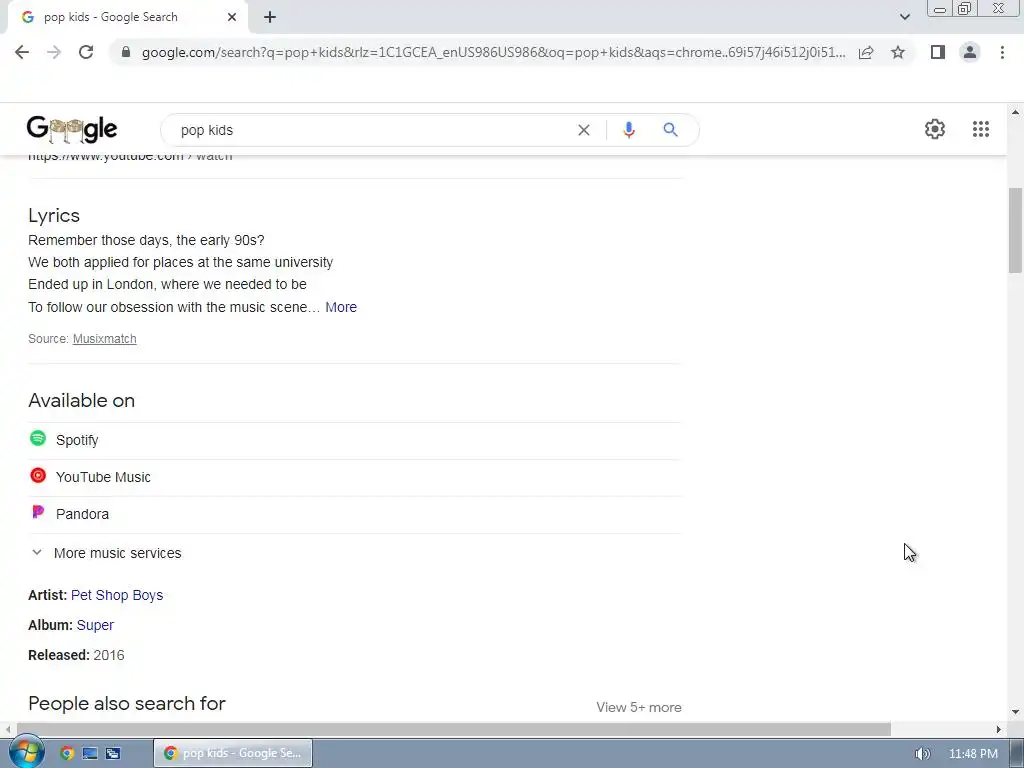Share this page from address bar
The width and height of the screenshot is (1024, 768).
coord(866,52)
